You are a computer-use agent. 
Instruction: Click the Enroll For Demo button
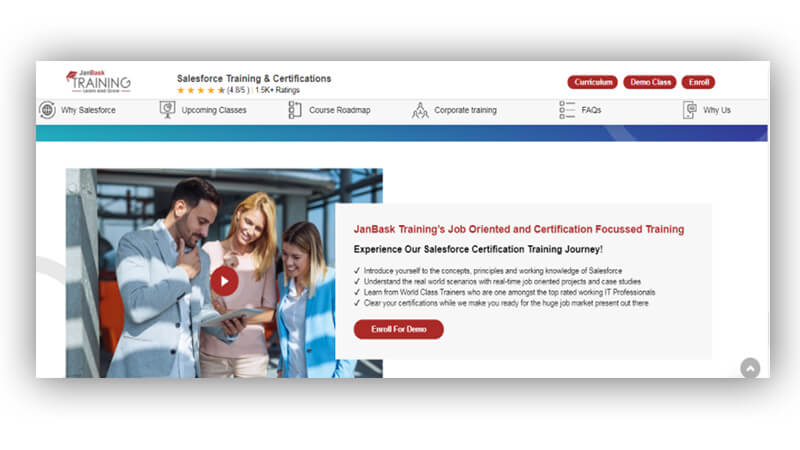[398, 329]
